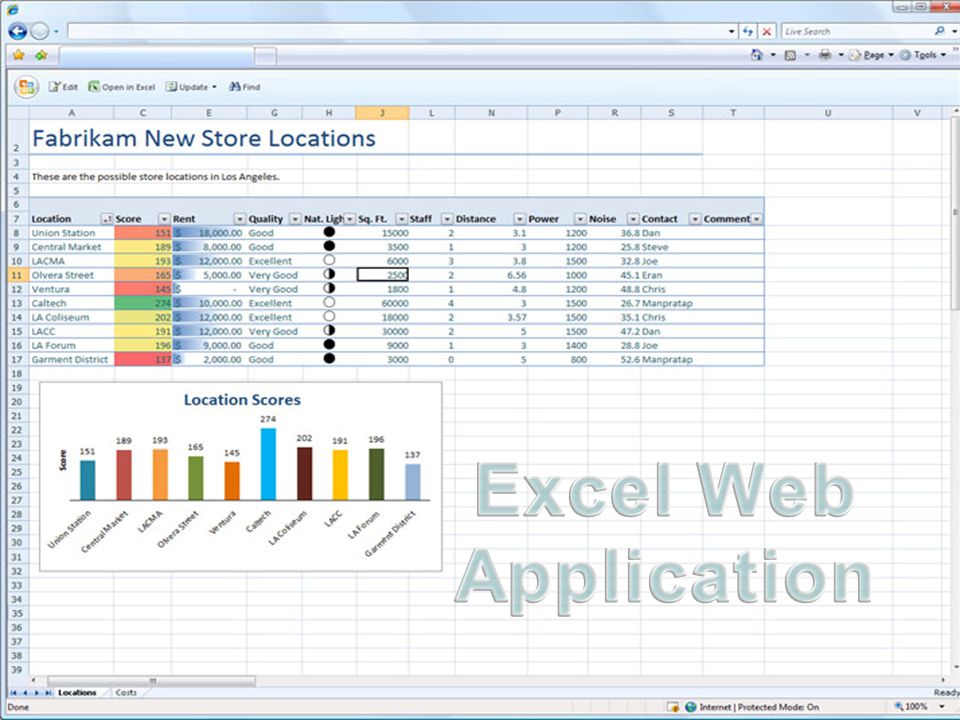
Task: Click the Live Search magnifier icon
Action: (939, 31)
